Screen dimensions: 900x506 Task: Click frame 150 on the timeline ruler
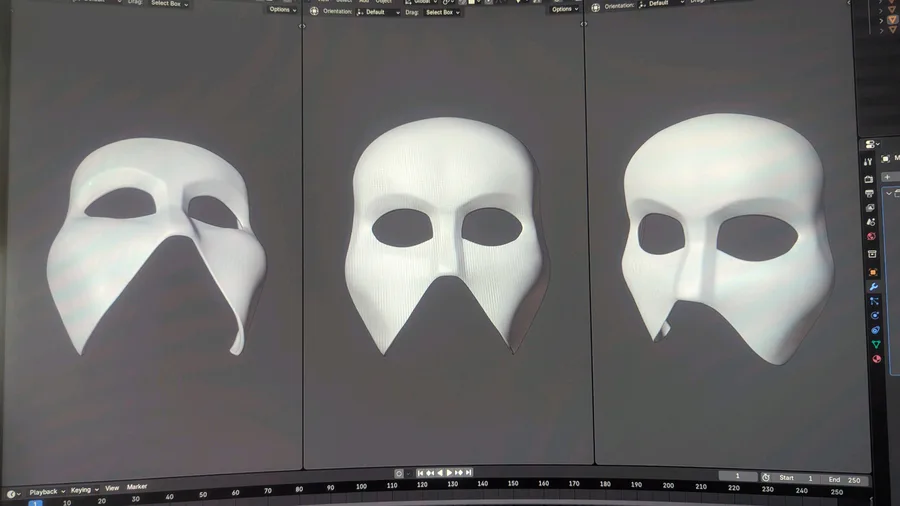click(x=513, y=484)
